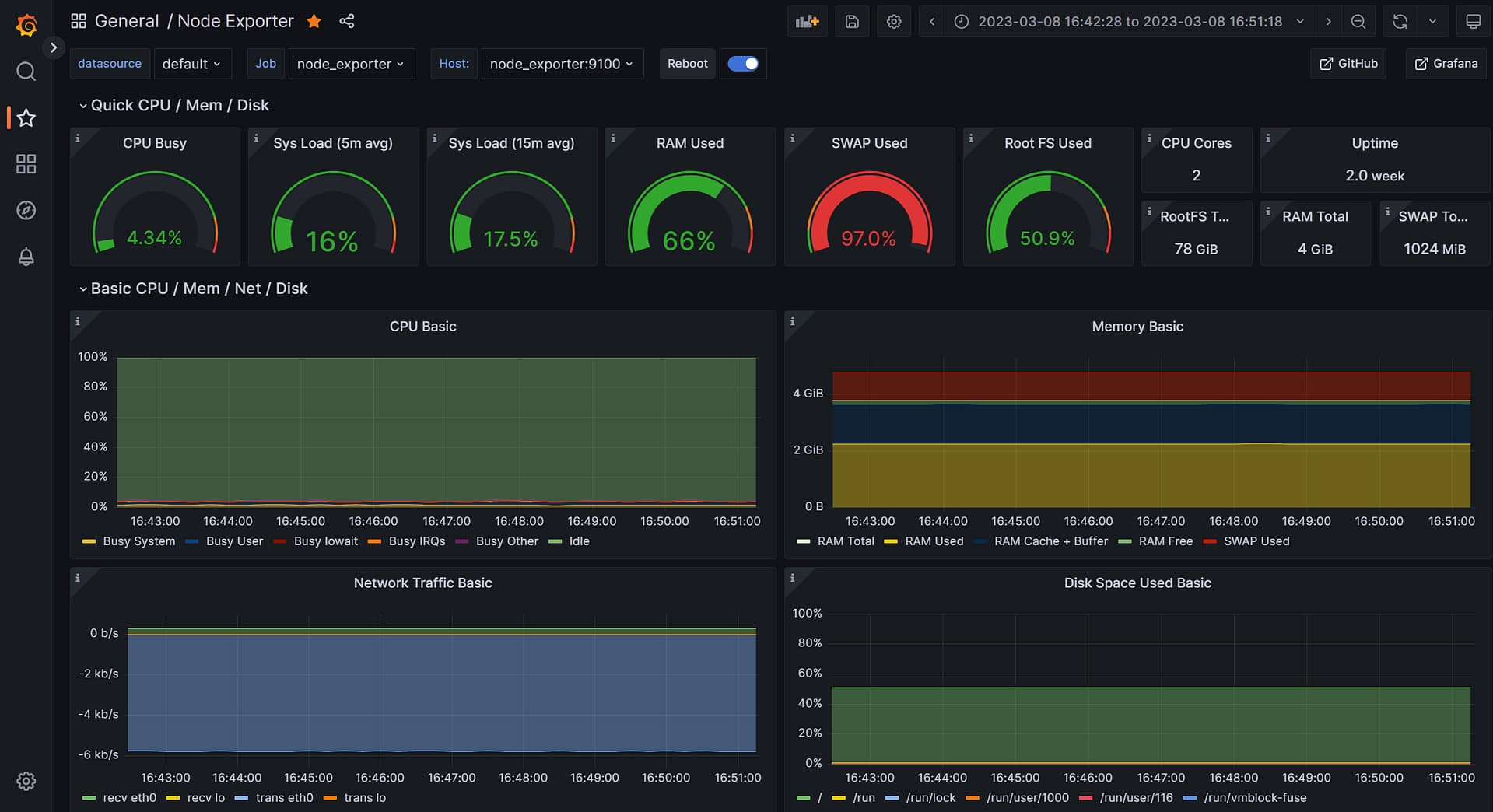1493x812 pixels.
Task: Open the Host node_exporter:9100 dropdown
Action: 562,64
